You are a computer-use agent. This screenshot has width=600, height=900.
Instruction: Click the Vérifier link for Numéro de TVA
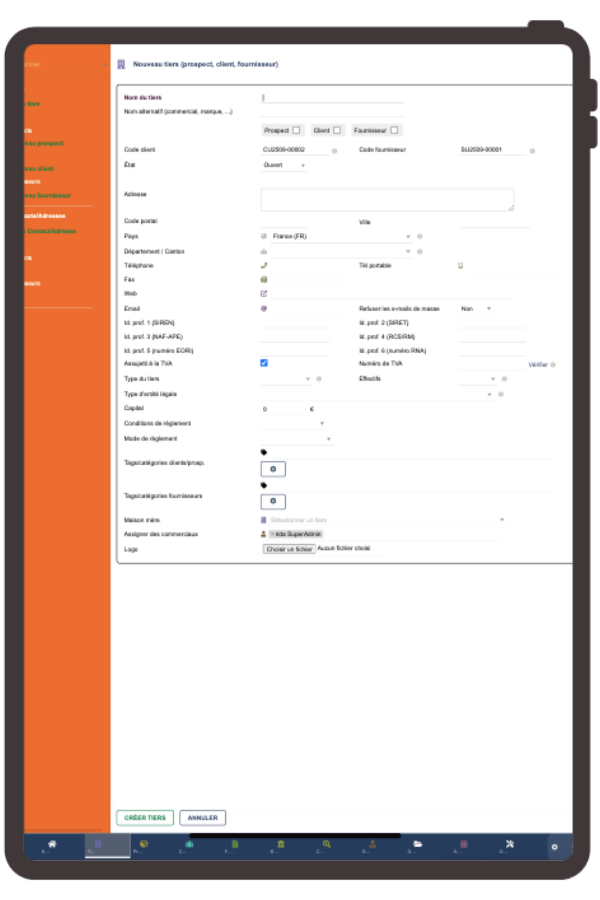click(x=538, y=365)
